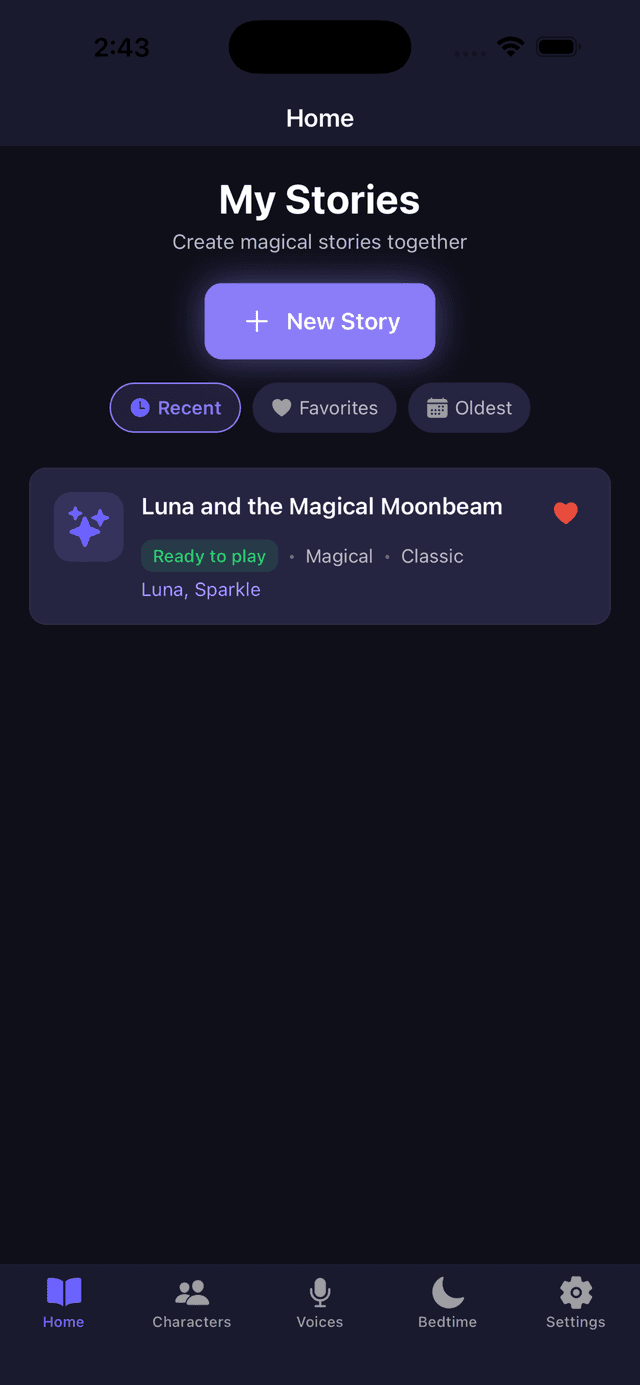The width and height of the screenshot is (640, 1385).
Task: Switch to the Bedtime tab
Action: [447, 1301]
